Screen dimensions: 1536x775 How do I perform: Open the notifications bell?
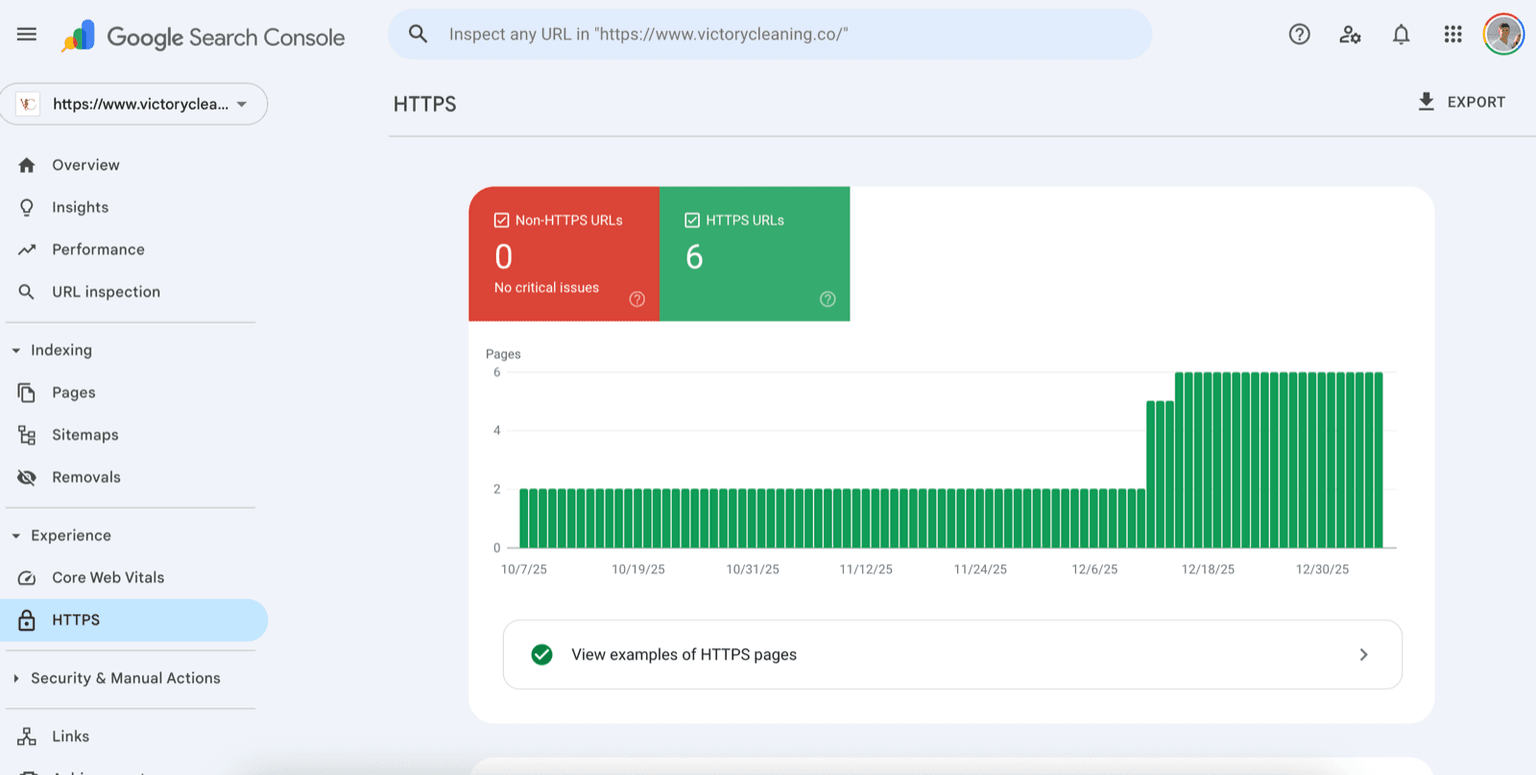(1401, 34)
